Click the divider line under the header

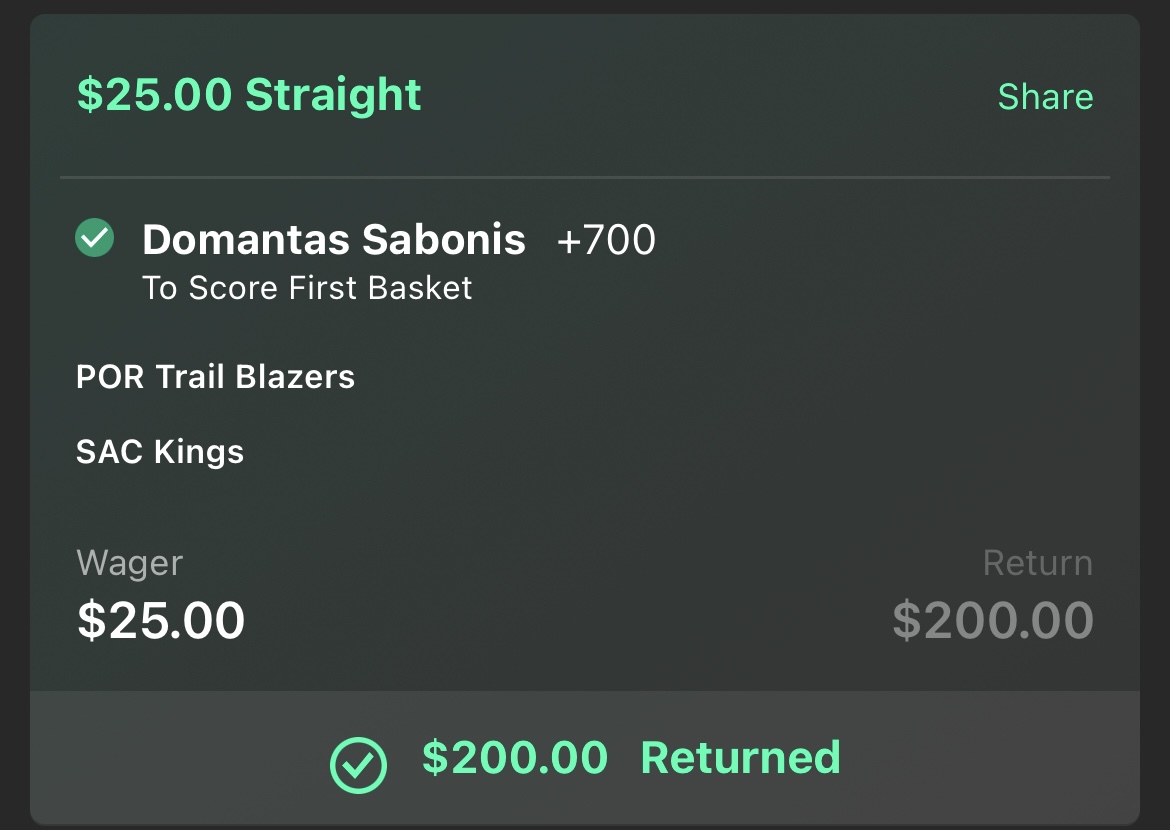pos(585,178)
